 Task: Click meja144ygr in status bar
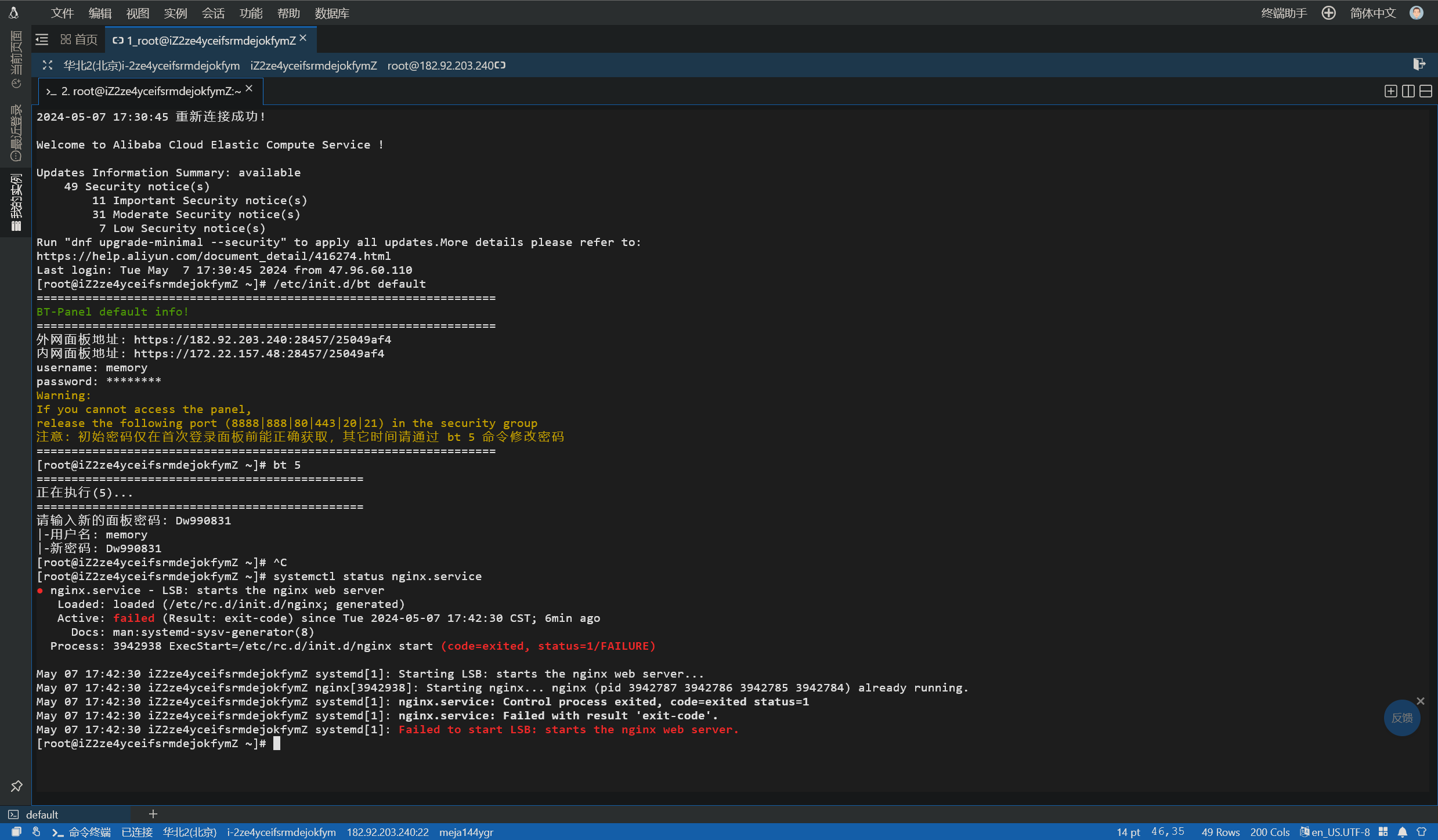(466, 832)
